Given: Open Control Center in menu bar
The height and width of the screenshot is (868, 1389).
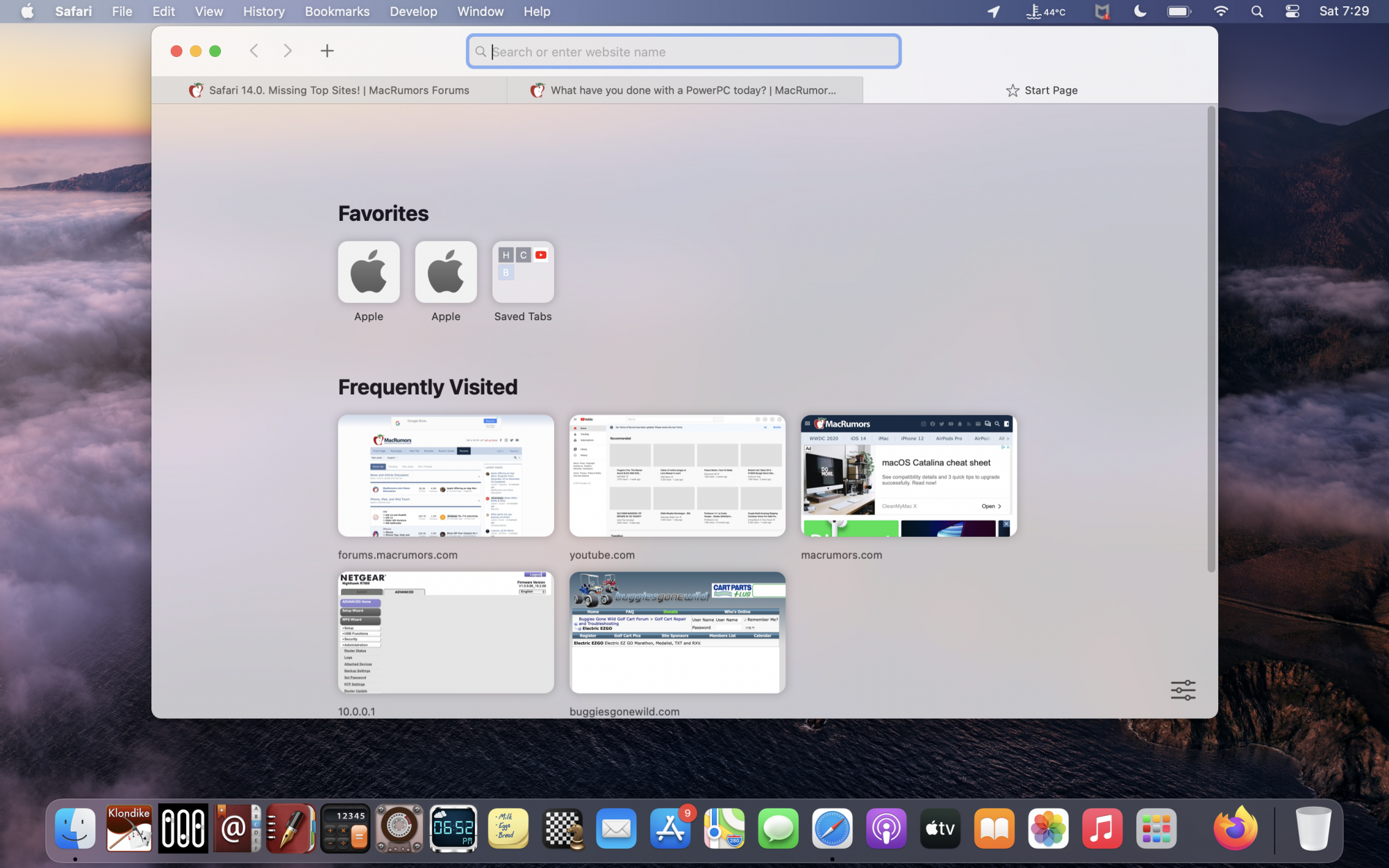Looking at the screenshot, I should [1292, 11].
